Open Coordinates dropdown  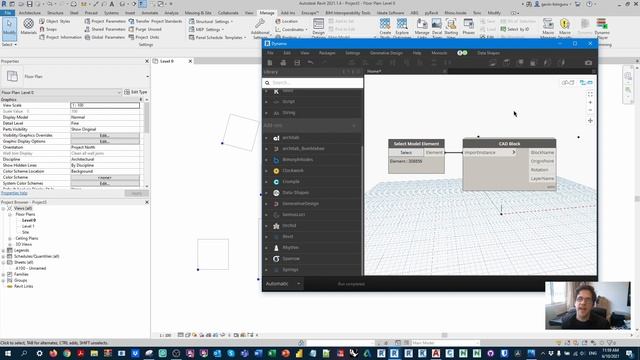[292, 29]
